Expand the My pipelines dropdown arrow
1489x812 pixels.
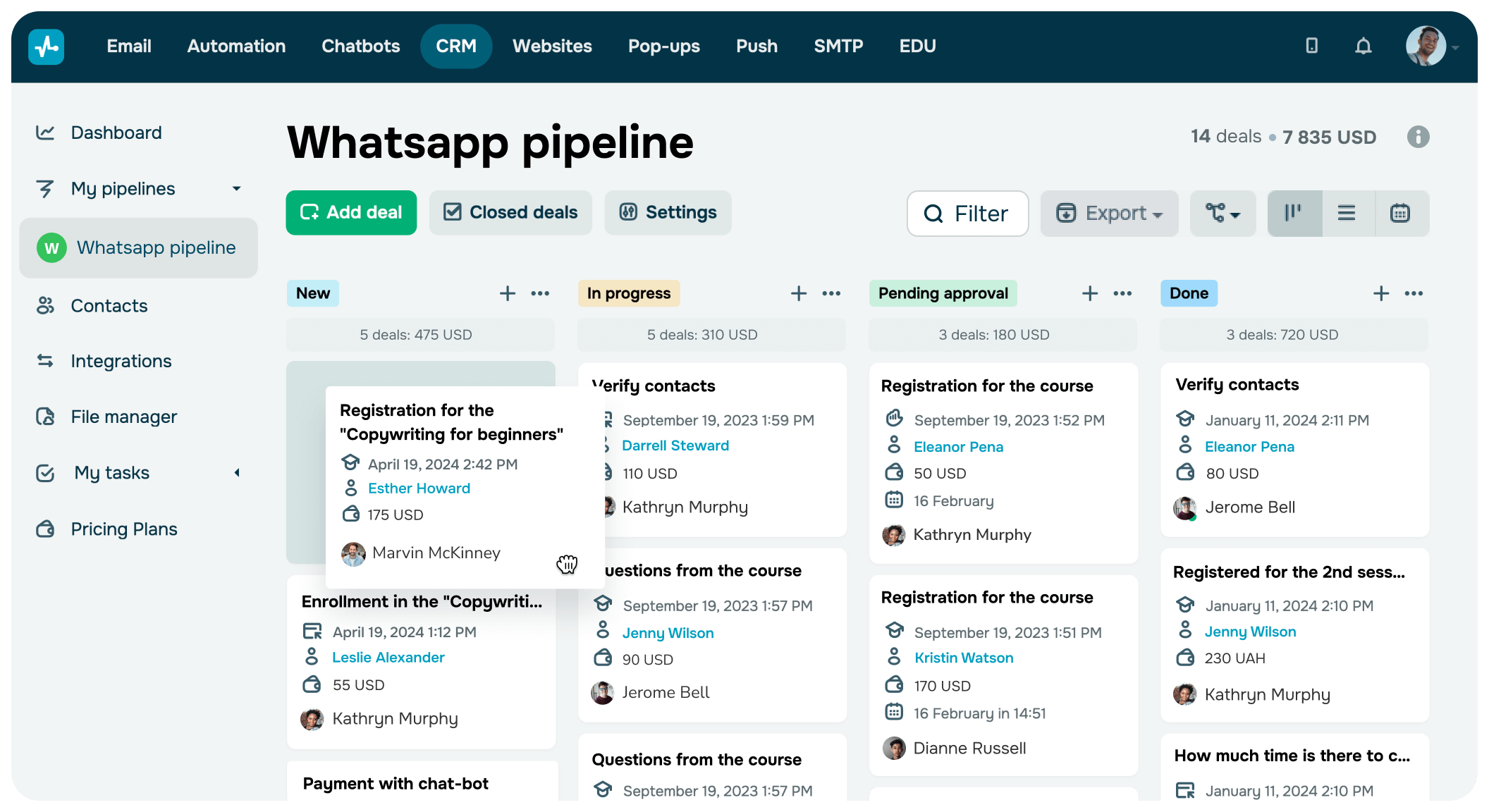[237, 189]
